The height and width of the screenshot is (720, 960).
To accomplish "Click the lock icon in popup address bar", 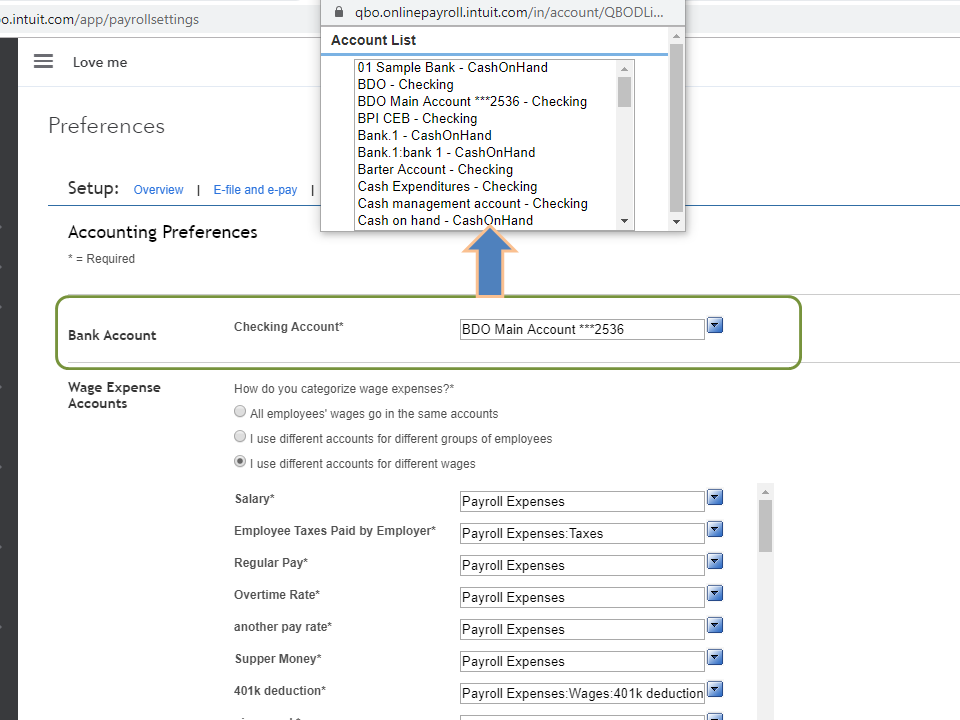I will pos(339,12).
